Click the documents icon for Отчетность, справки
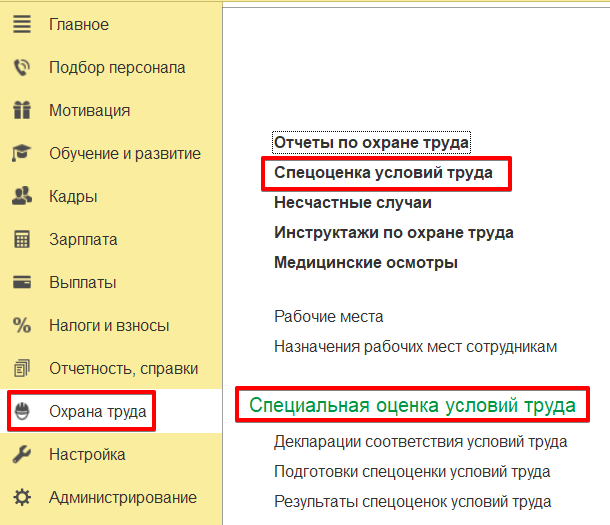The height and width of the screenshot is (525, 610). coord(22,368)
